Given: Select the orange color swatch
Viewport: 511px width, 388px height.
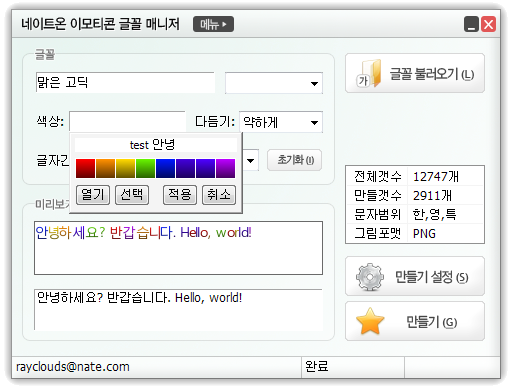Looking at the screenshot, I should [x=105, y=168].
